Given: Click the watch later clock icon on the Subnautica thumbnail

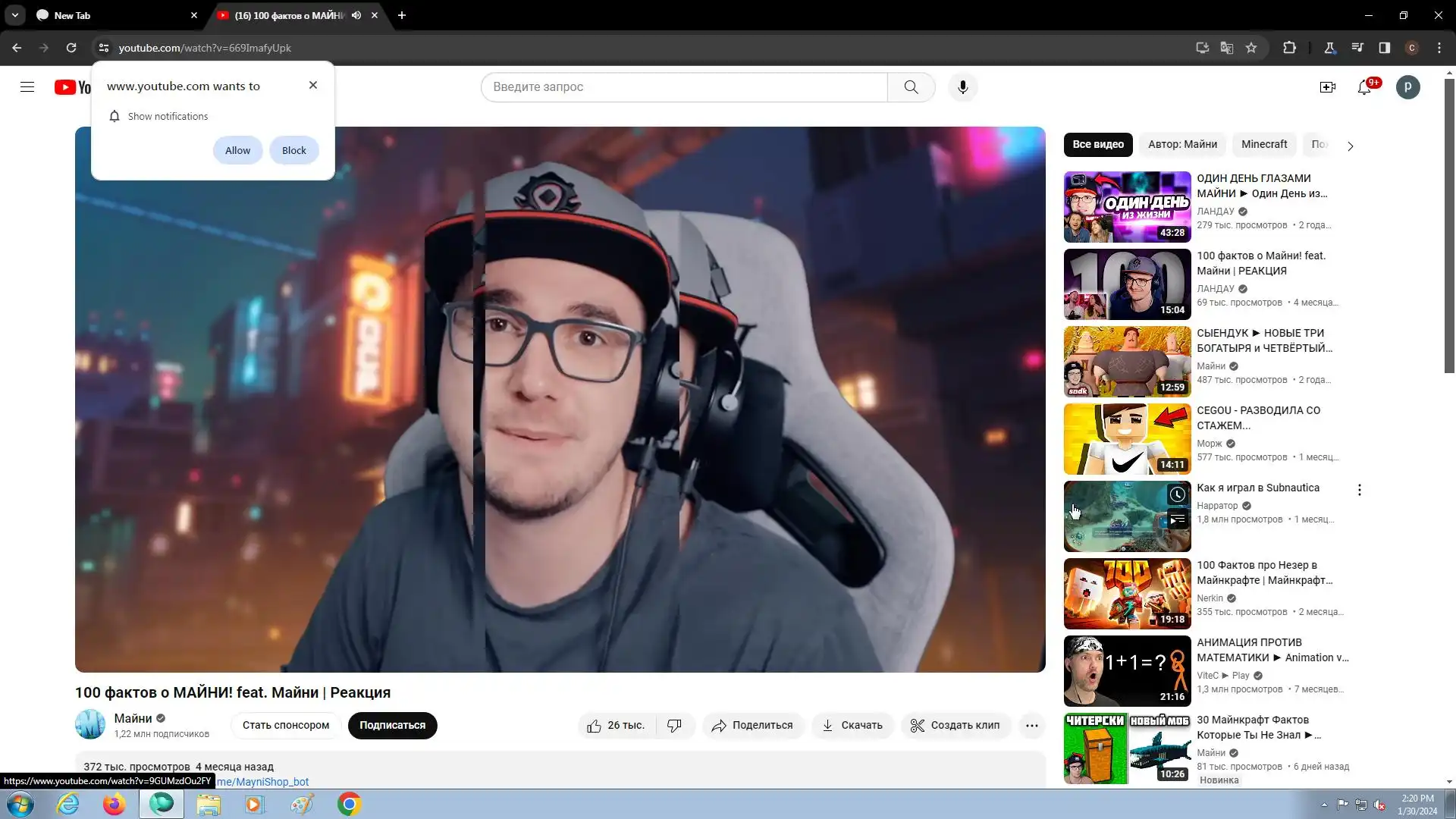Looking at the screenshot, I should [1177, 494].
